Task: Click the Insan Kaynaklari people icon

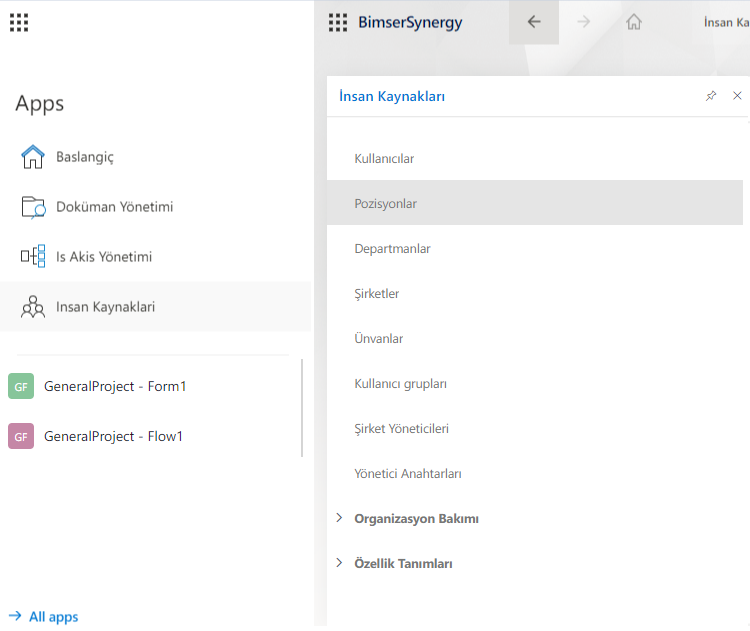Action: pyautogui.click(x=33, y=307)
